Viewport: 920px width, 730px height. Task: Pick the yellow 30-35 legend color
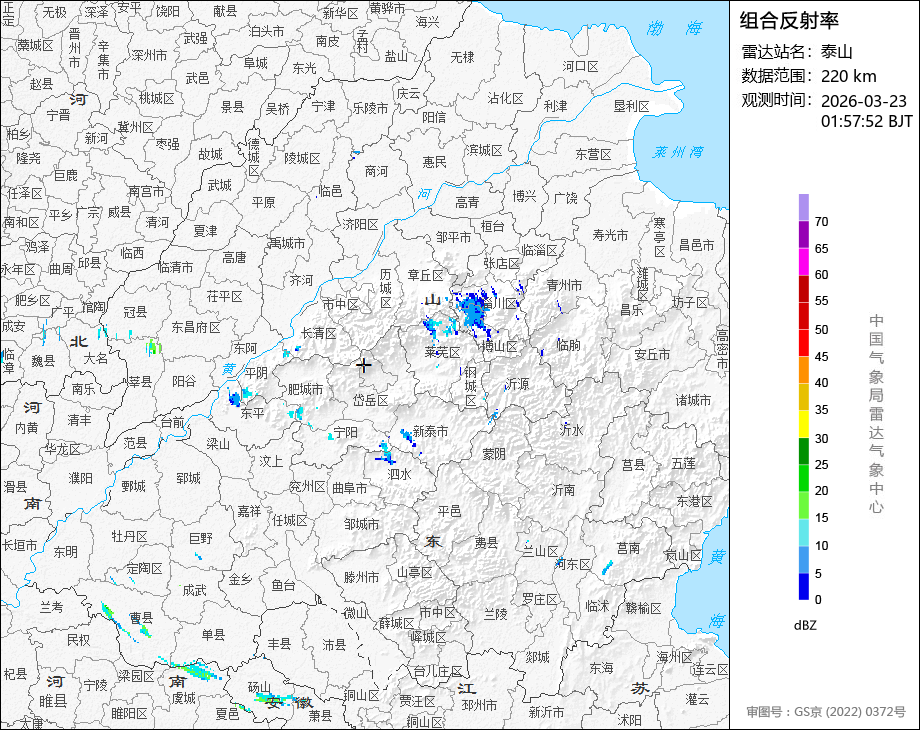[804, 424]
